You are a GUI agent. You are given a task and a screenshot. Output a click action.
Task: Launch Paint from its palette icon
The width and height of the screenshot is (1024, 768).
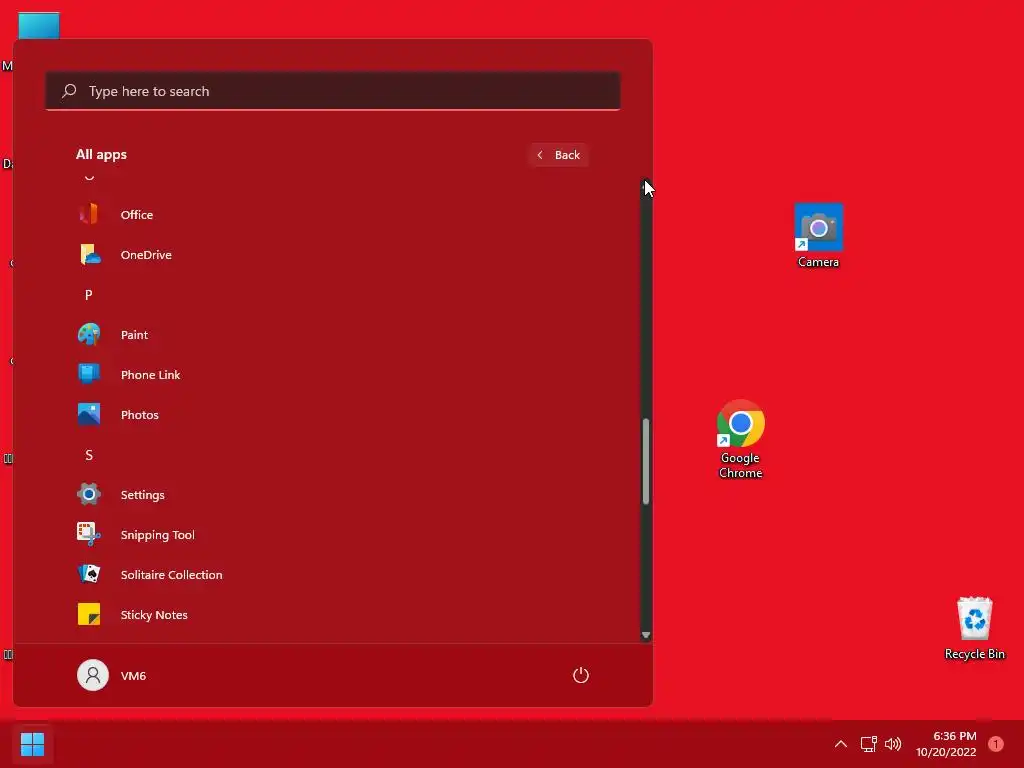point(89,334)
